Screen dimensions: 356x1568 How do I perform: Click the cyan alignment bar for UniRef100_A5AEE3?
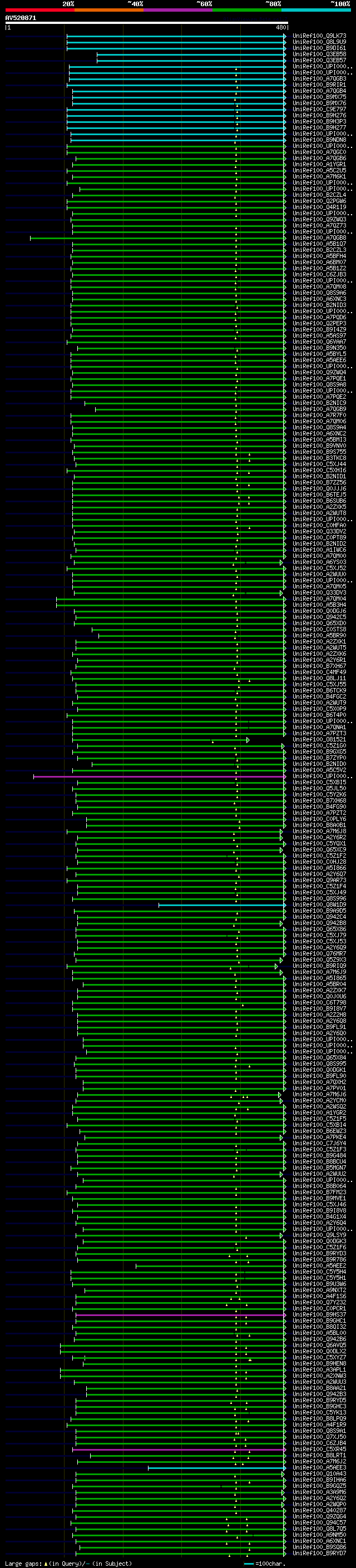[x=216, y=1467]
